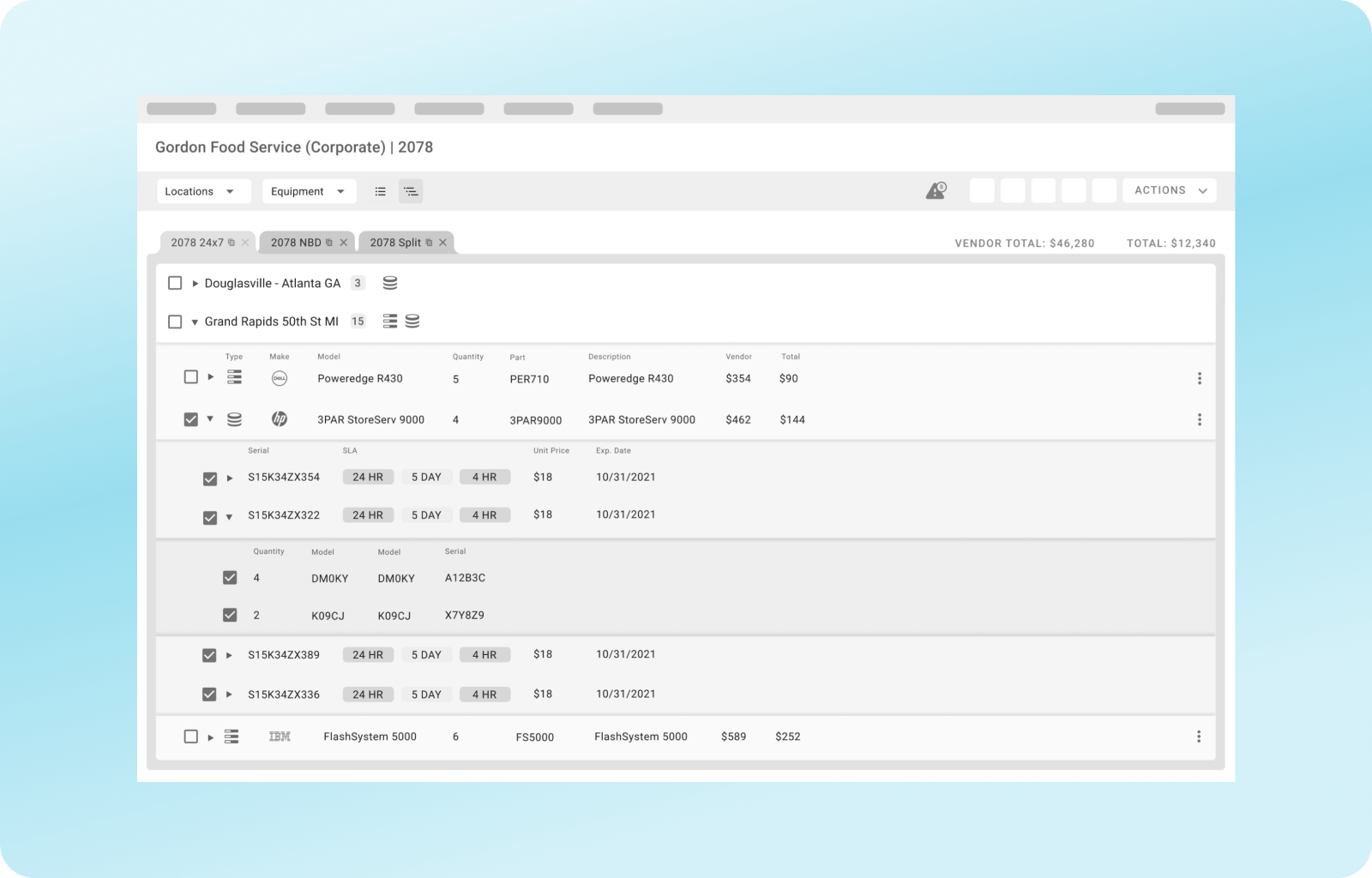The height and width of the screenshot is (878, 1372).
Task: Open kebab menu for 3PAR StoreServ 9000
Action: tap(1199, 419)
